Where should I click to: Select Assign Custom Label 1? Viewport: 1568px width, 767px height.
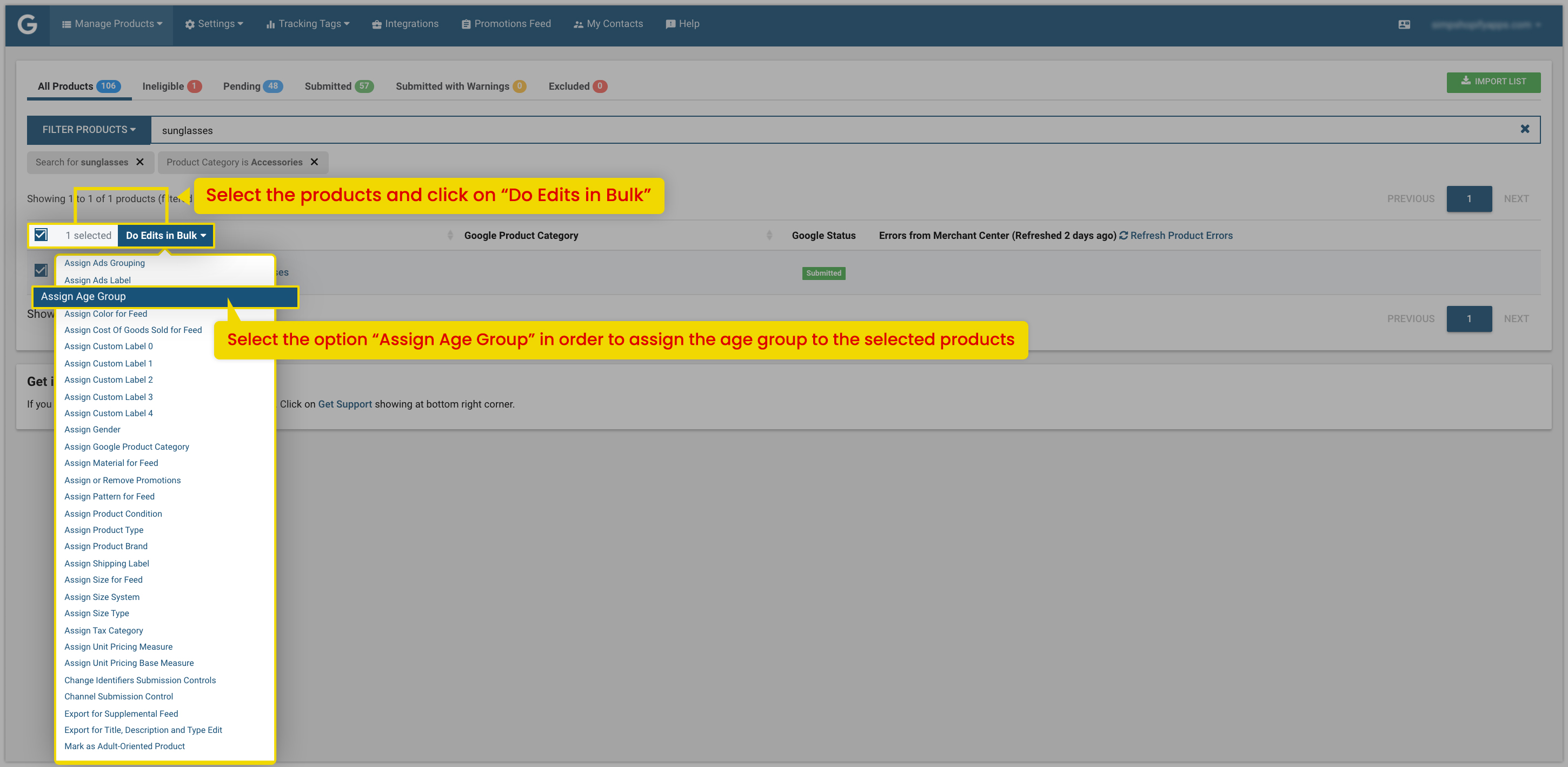108,363
